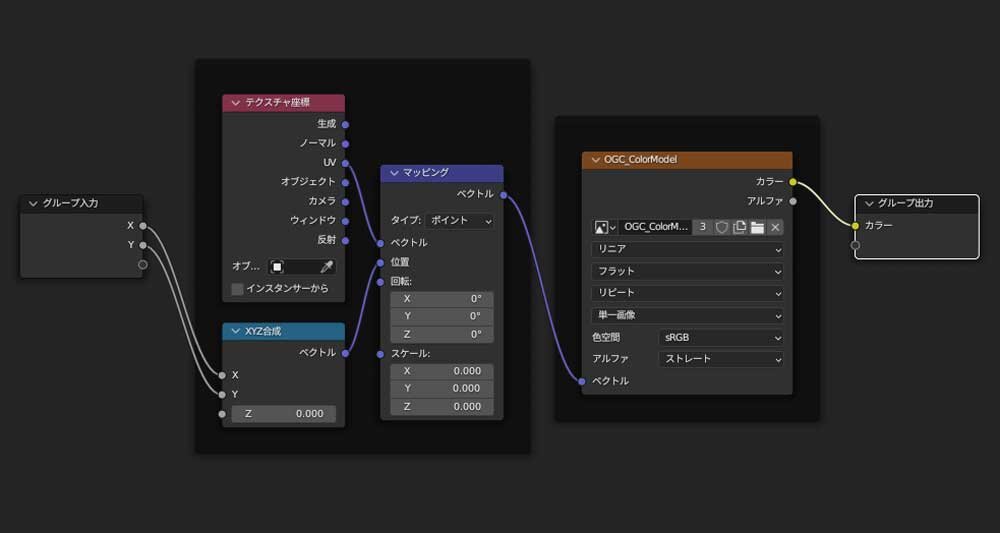The width and height of the screenshot is (1000, 533).
Task: Open the 色空間 sRGB dropdown
Action: 721,337
